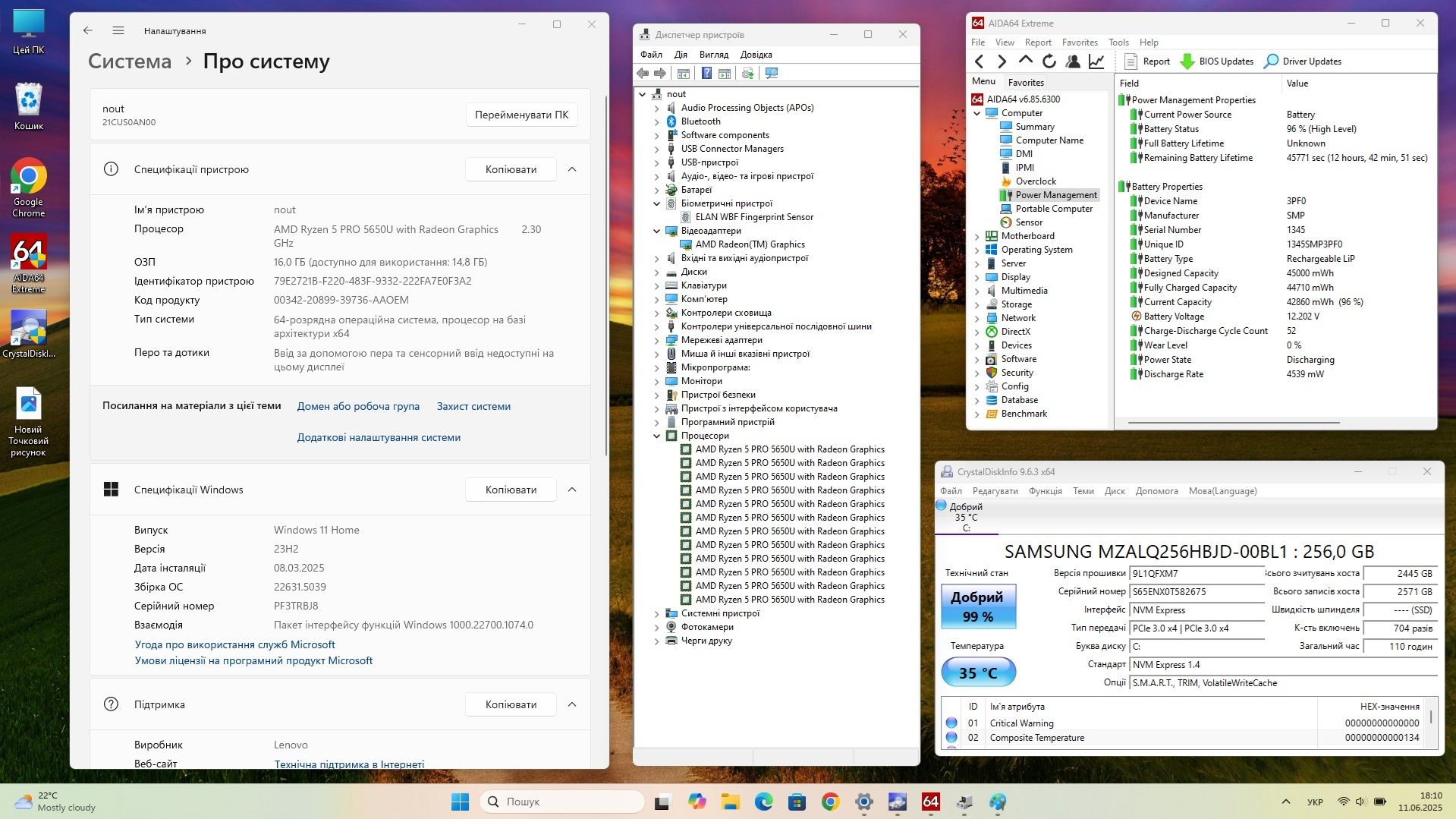Open Мова(Language) menu in CrystalDiskInfo

1222,491
